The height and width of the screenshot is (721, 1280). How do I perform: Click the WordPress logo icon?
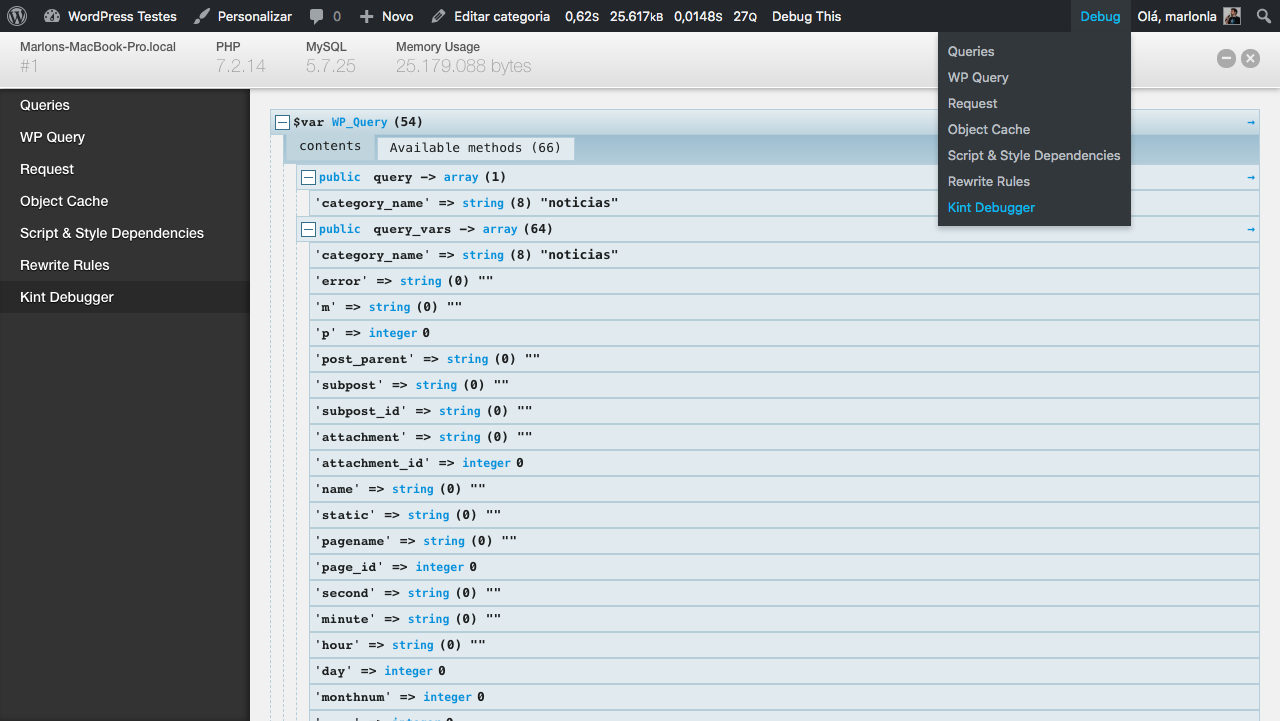click(17, 16)
